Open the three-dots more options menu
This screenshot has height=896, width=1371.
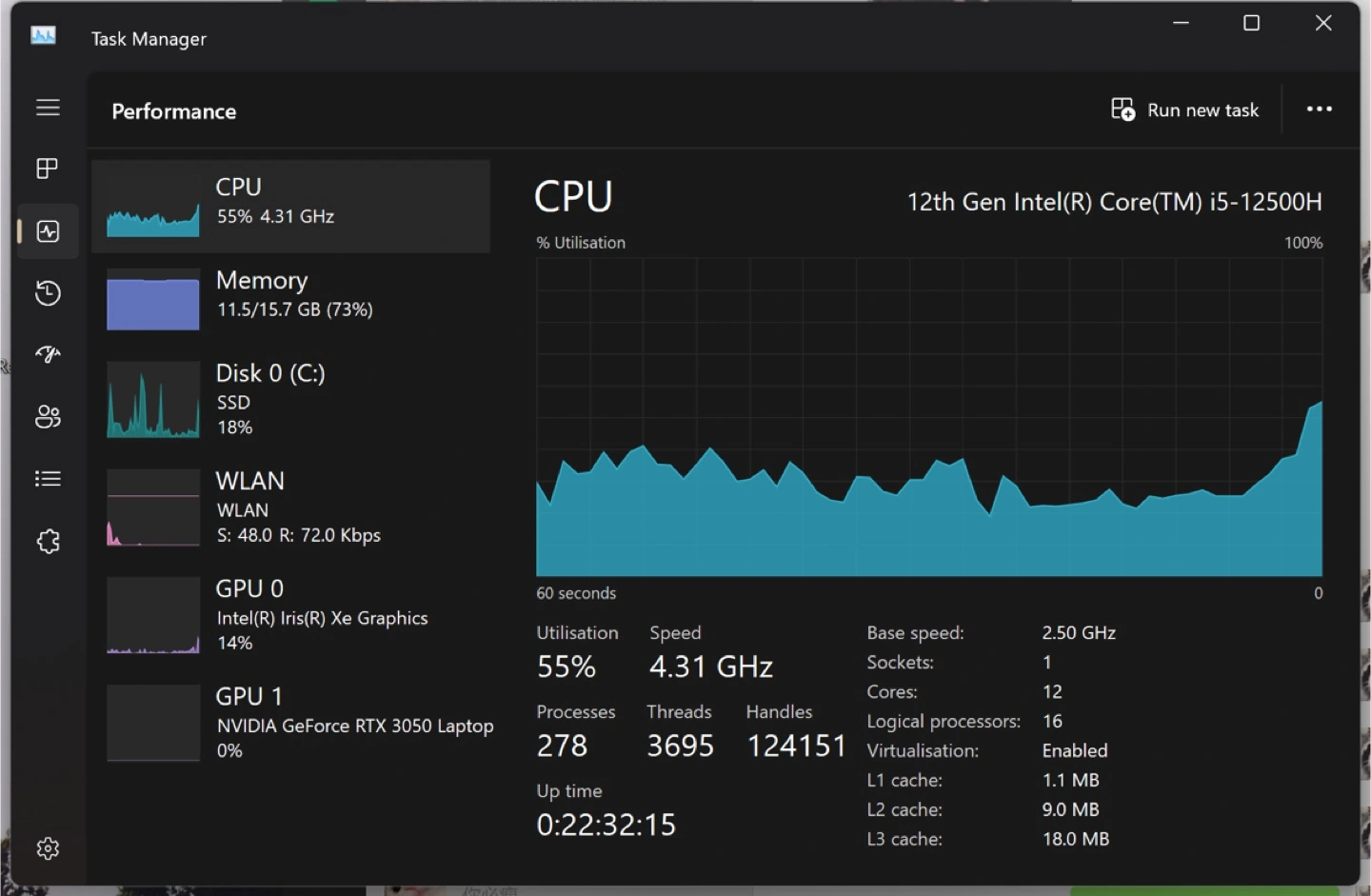(1320, 110)
